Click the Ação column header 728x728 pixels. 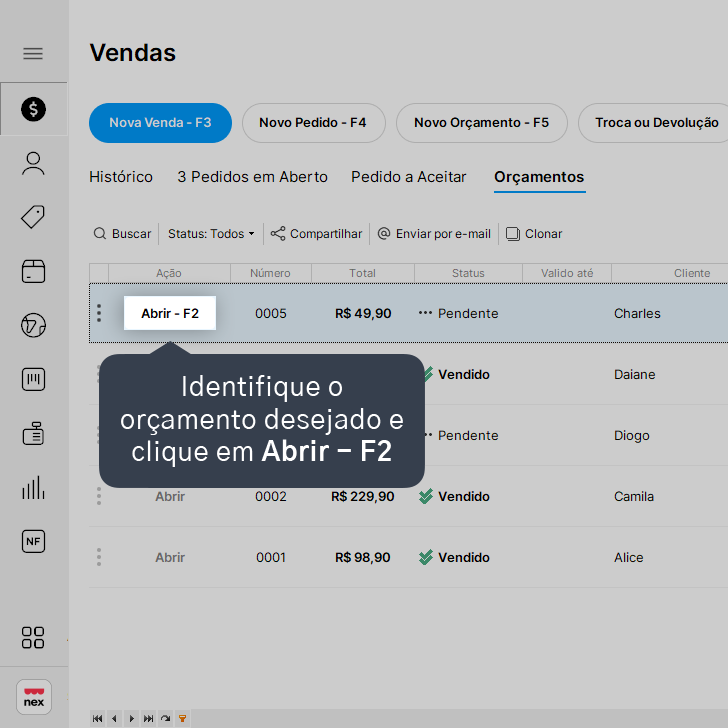point(169,273)
